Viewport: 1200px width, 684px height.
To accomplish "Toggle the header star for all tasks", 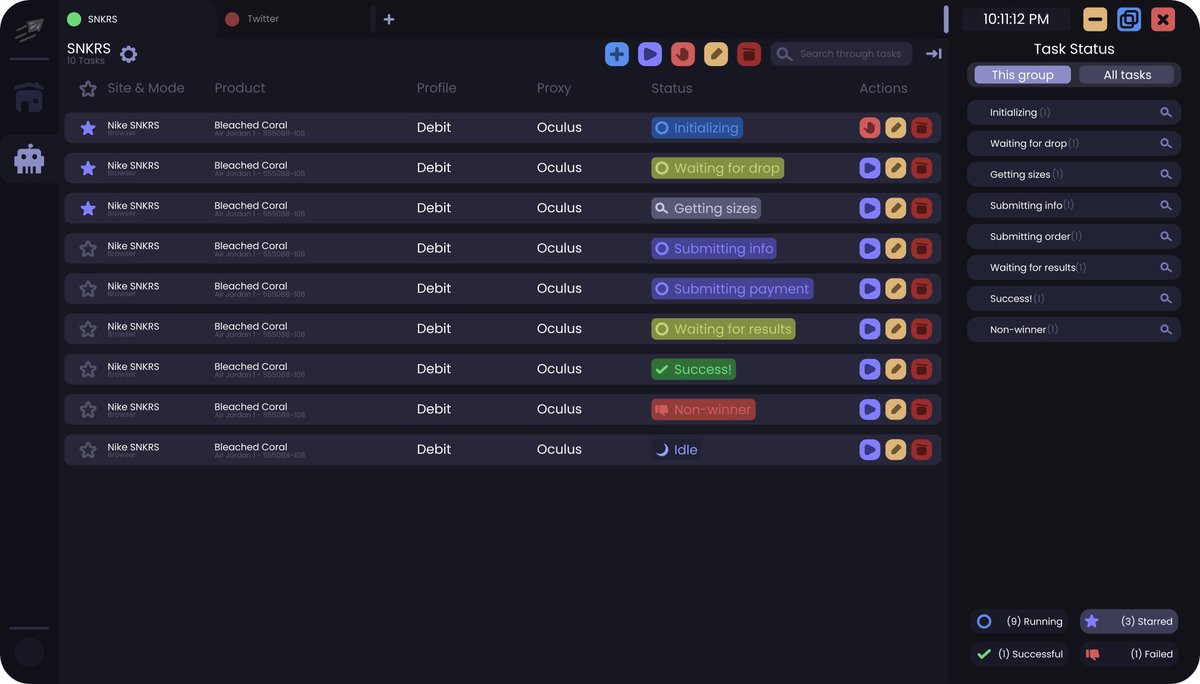I will tap(88, 89).
